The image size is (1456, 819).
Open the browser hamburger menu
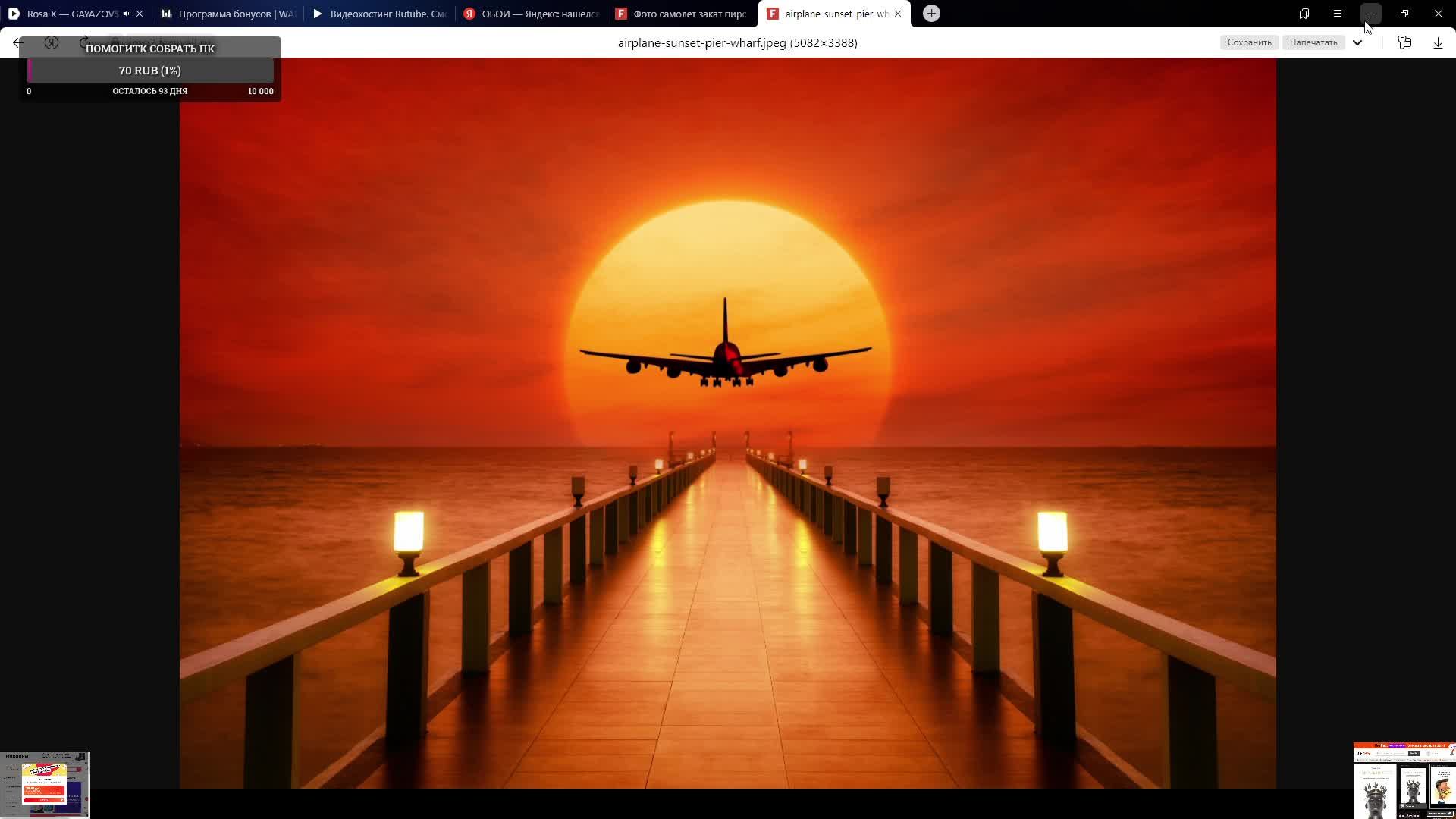1338,14
